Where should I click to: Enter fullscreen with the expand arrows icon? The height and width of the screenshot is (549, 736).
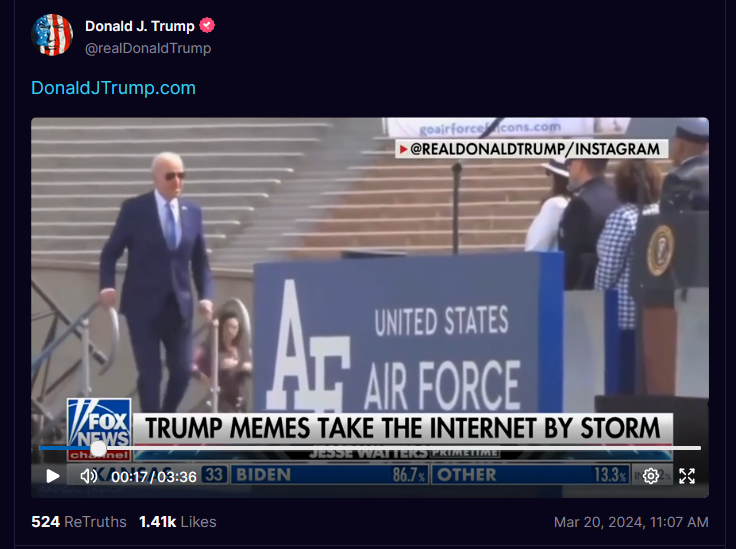click(687, 476)
